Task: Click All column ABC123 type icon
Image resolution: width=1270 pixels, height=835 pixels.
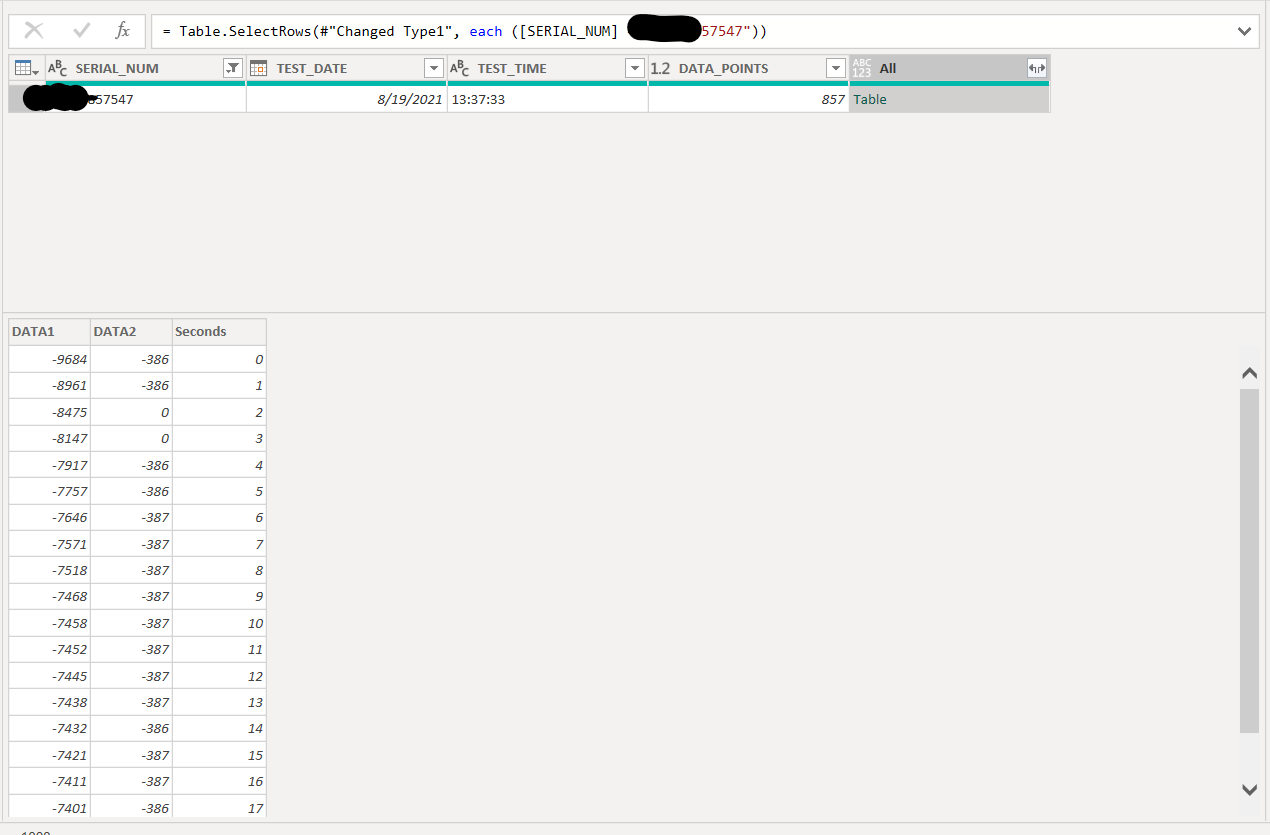Action: point(862,68)
